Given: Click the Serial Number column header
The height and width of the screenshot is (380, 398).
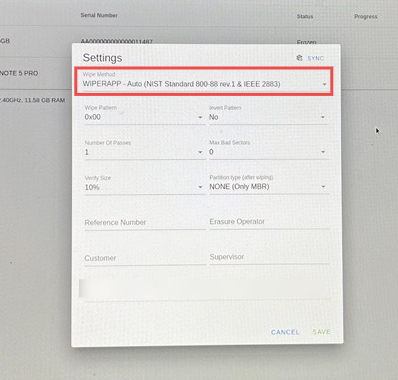Looking at the screenshot, I should (99, 15).
